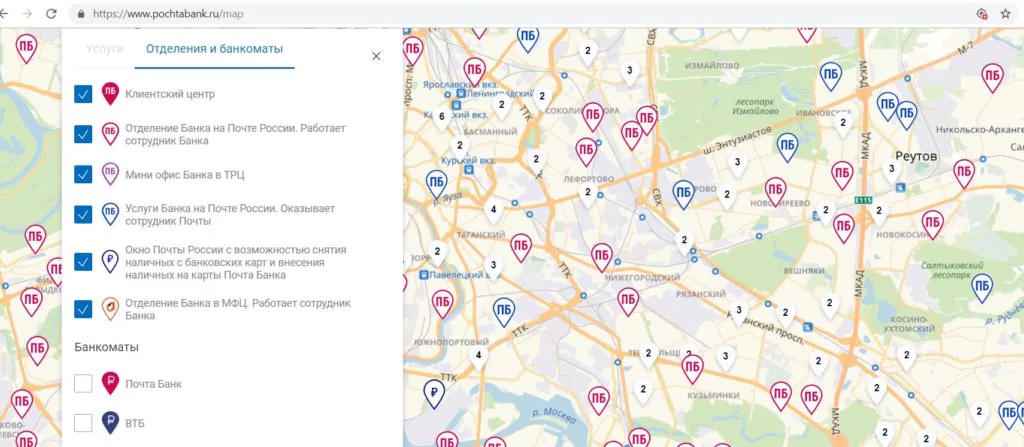Screen dimensions: 1024x447
Task: Reload the pochtabank.ru map page
Action: 52,13
